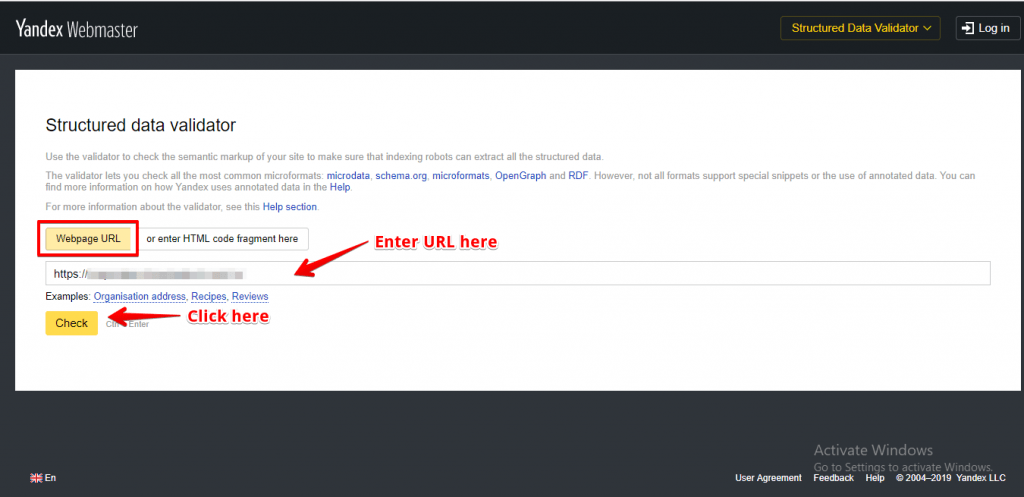Open the Help section link
Image resolution: width=1024 pixels, height=497 pixels.
point(290,206)
